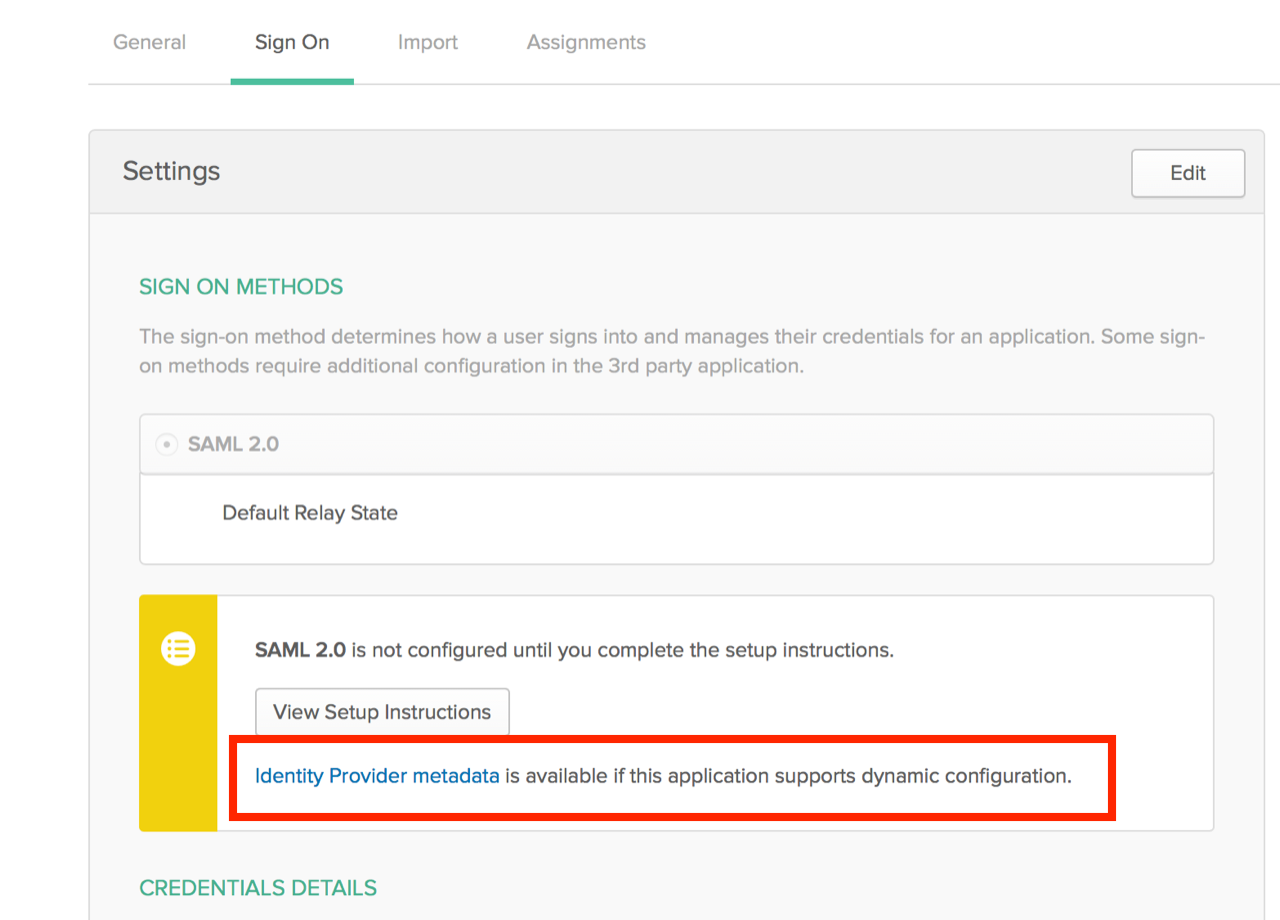Screen dimensions: 1280x920
Task: Open the Import tab
Action: [x=428, y=42]
